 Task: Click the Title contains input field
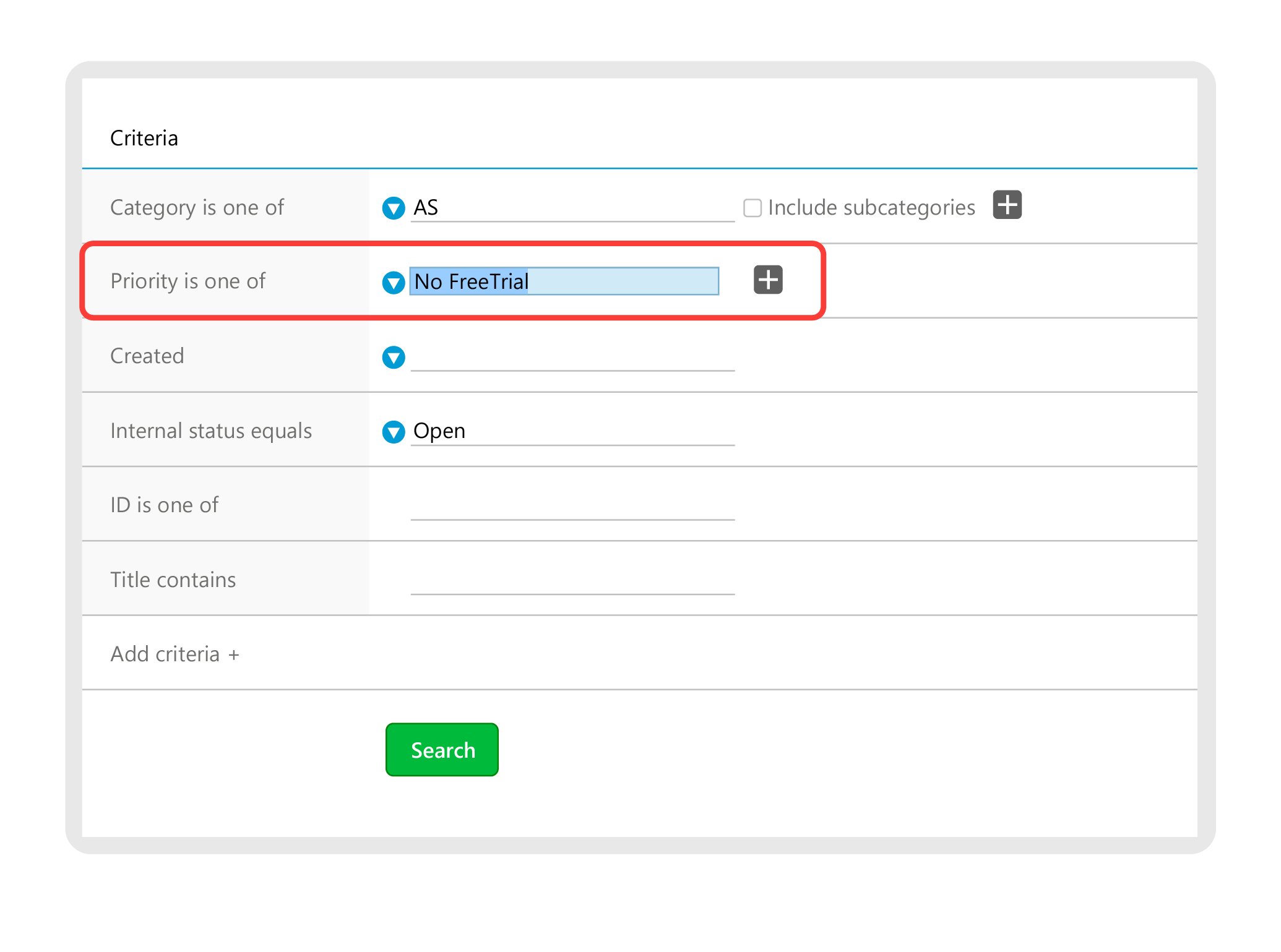(572, 580)
